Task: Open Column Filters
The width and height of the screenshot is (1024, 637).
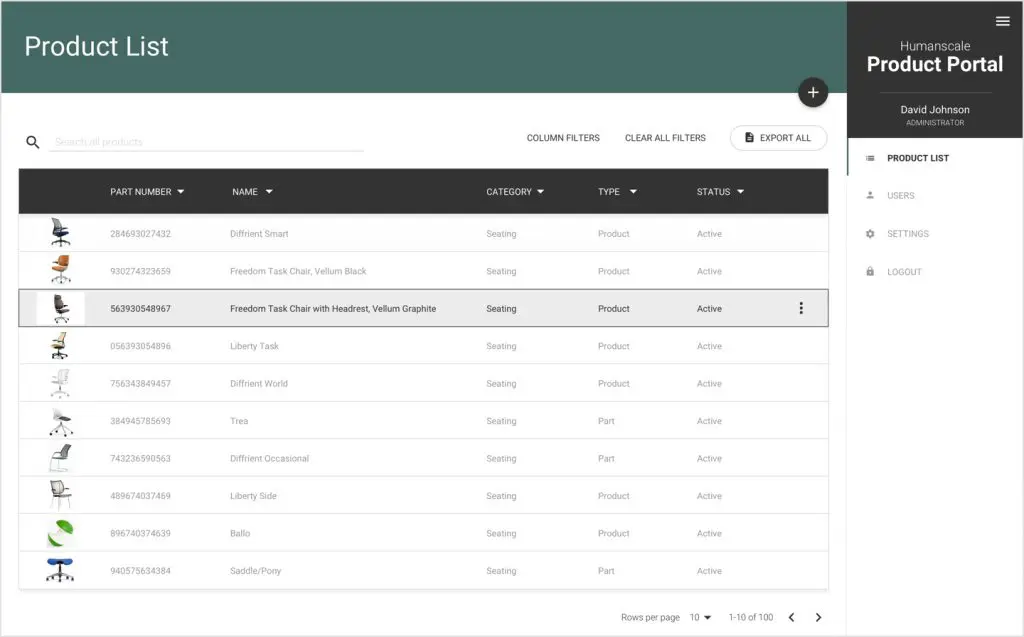Action: point(563,138)
